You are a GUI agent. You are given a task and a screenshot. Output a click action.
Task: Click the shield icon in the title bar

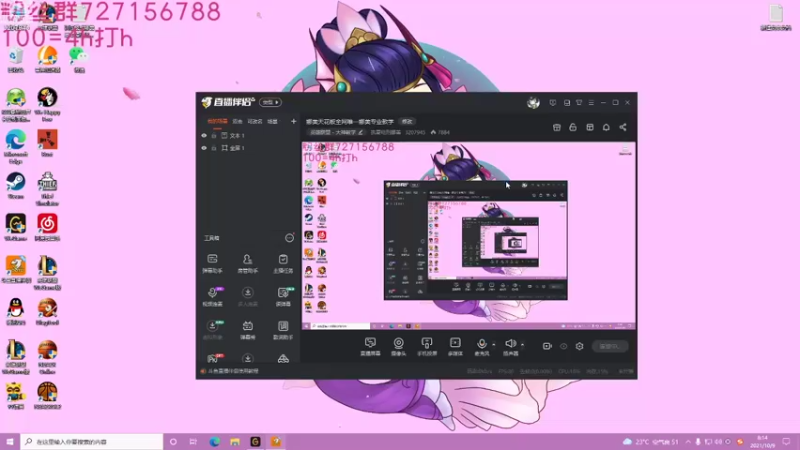pyautogui.click(x=553, y=103)
